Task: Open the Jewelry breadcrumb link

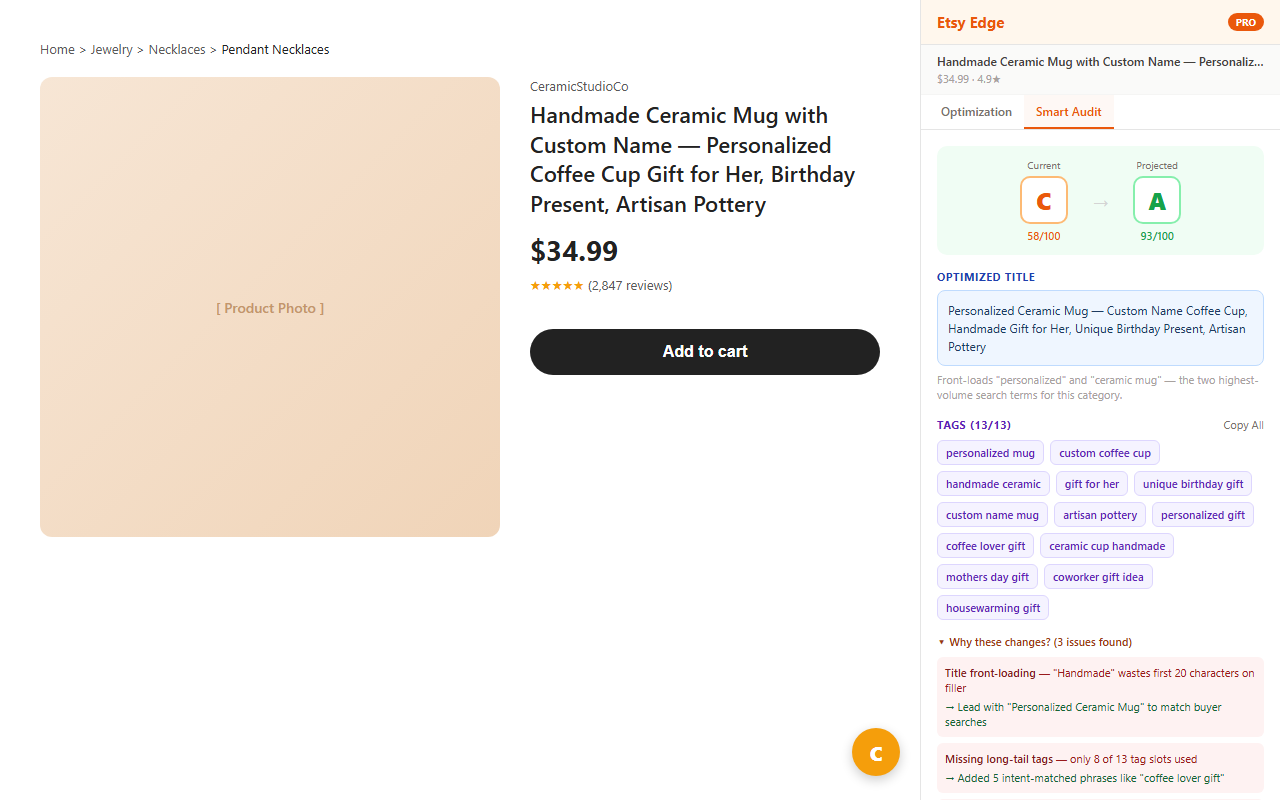Action: coord(111,50)
